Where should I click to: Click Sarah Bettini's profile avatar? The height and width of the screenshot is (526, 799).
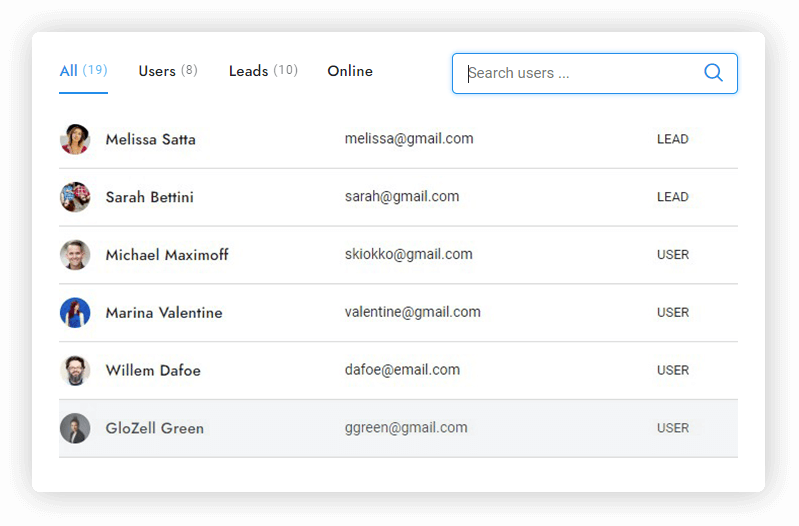75,197
